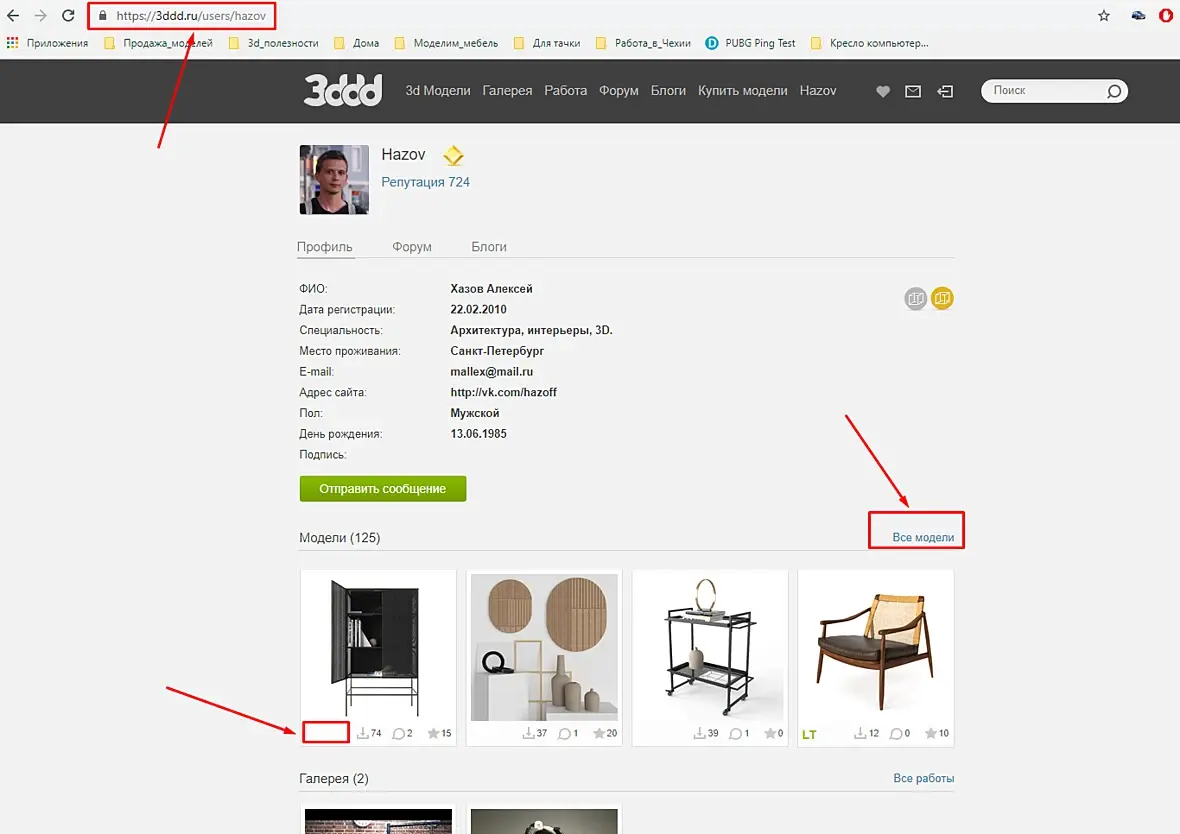Open the armchair model thumbnail
Viewport: 1180px width, 834px height.
[876, 647]
